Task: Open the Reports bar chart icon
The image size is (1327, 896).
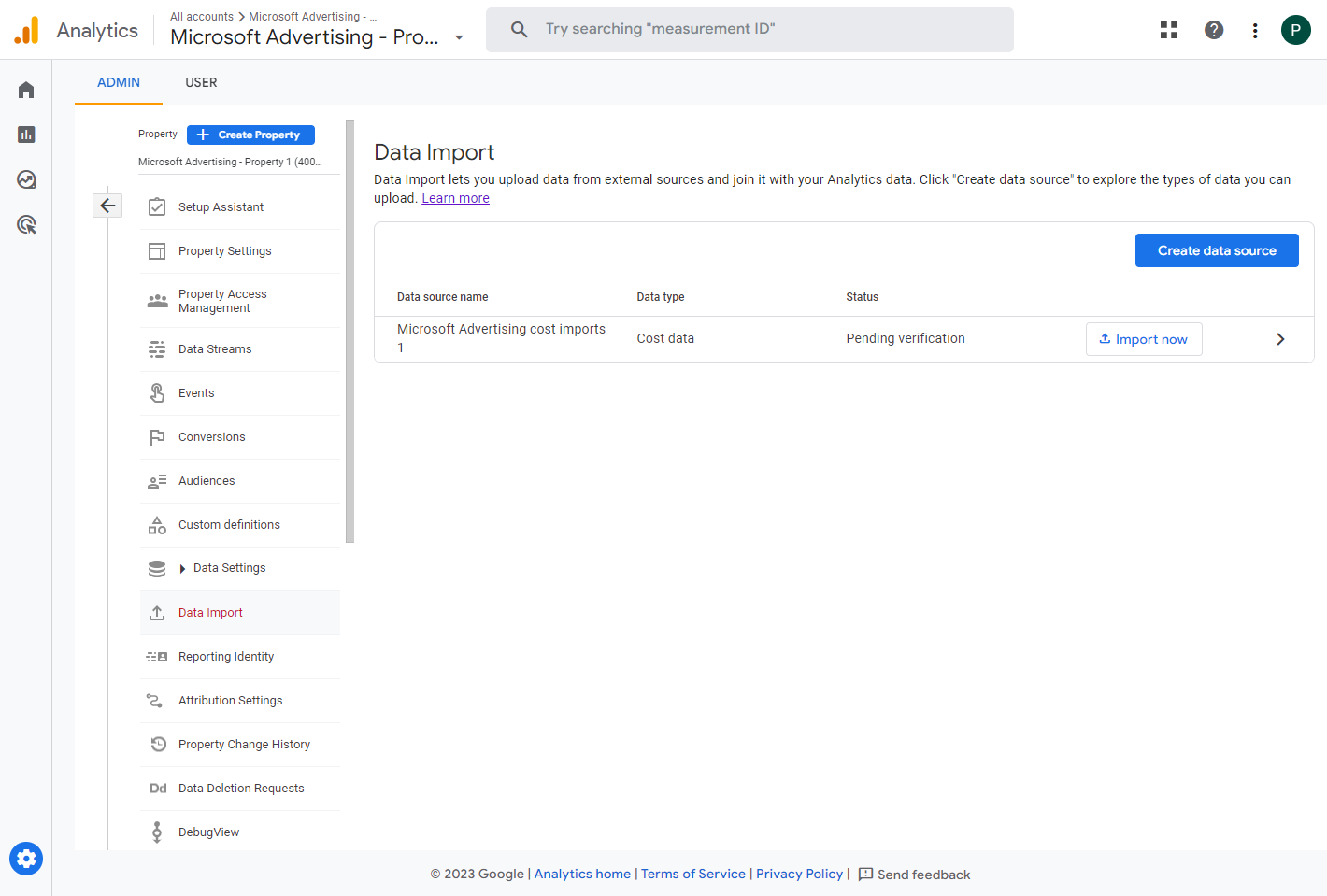Action: coord(26,135)
